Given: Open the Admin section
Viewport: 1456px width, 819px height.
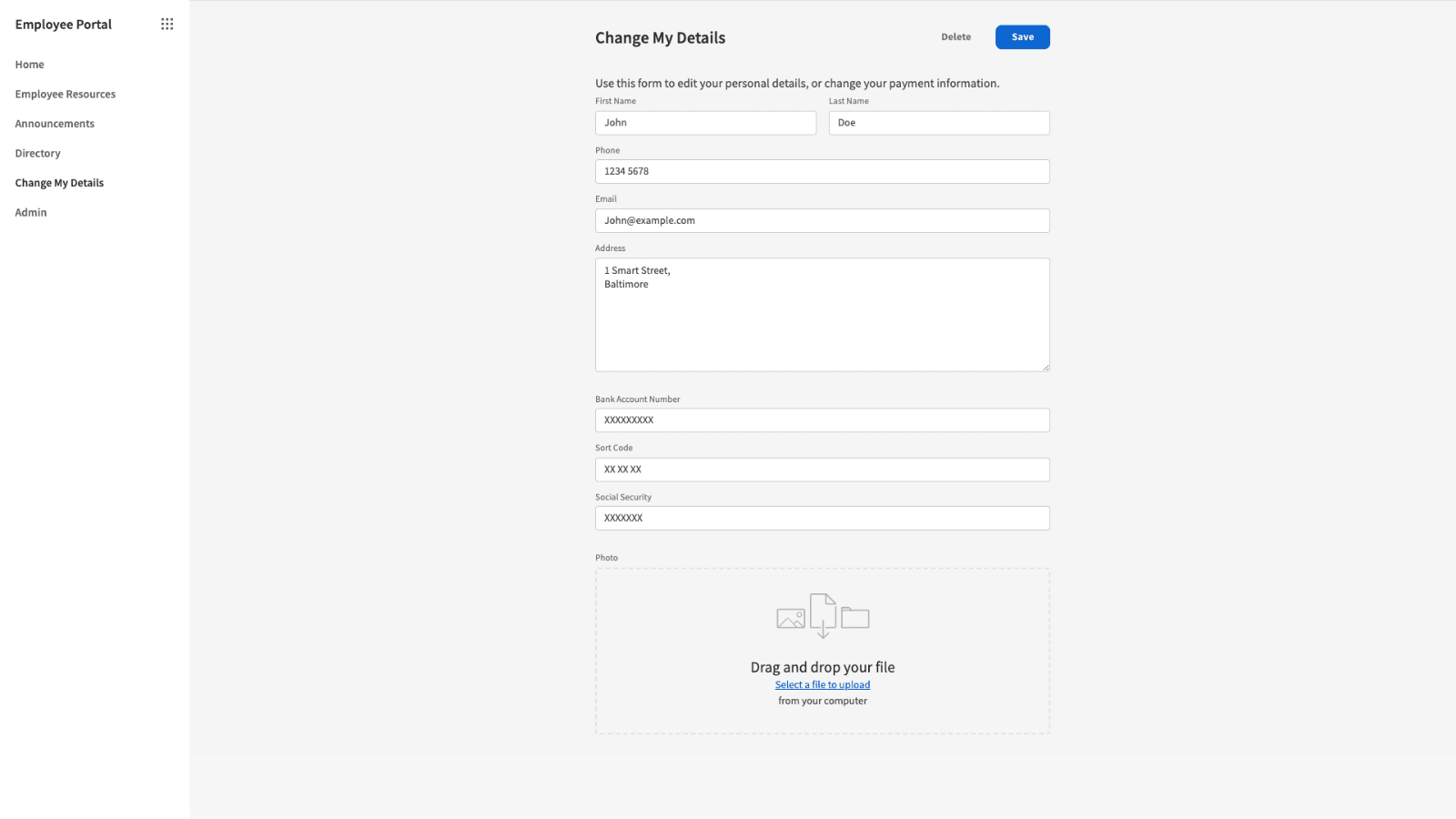Looking at the screenshot, I should click(31, 213).
